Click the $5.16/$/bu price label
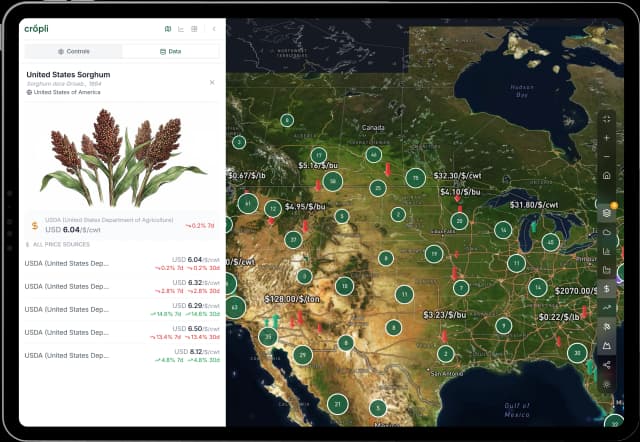 (318, 166)
